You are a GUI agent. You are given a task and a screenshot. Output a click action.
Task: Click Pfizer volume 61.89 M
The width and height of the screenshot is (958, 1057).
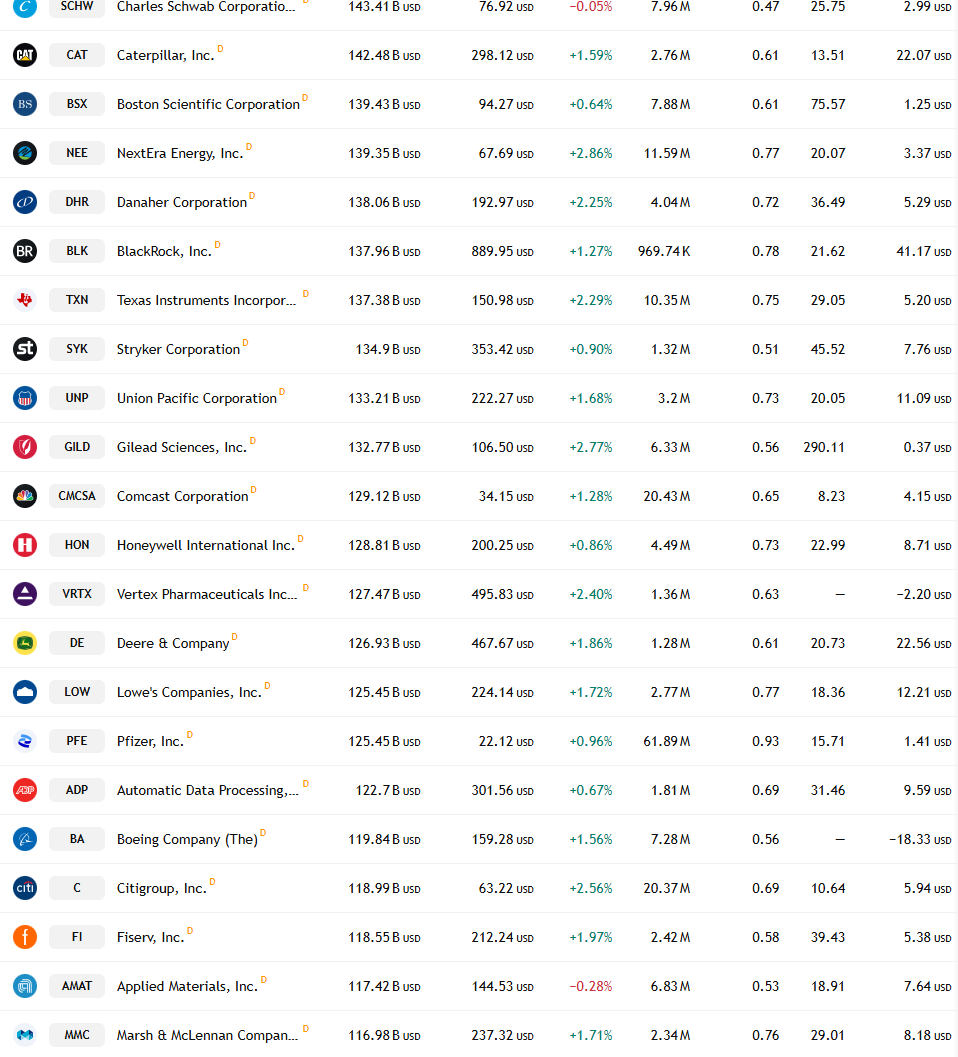coord(667,742)
